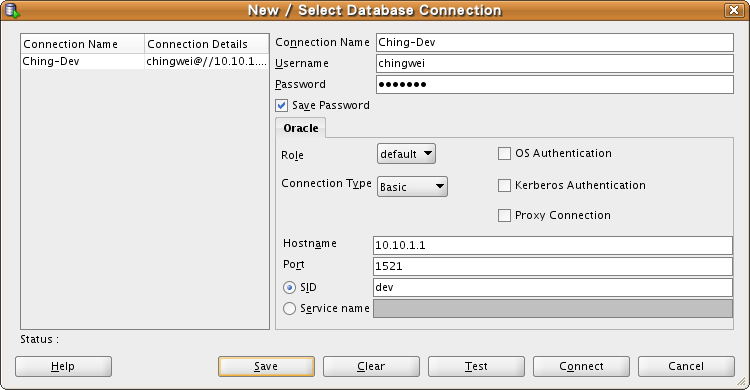Click the Test button

(476, 367)
